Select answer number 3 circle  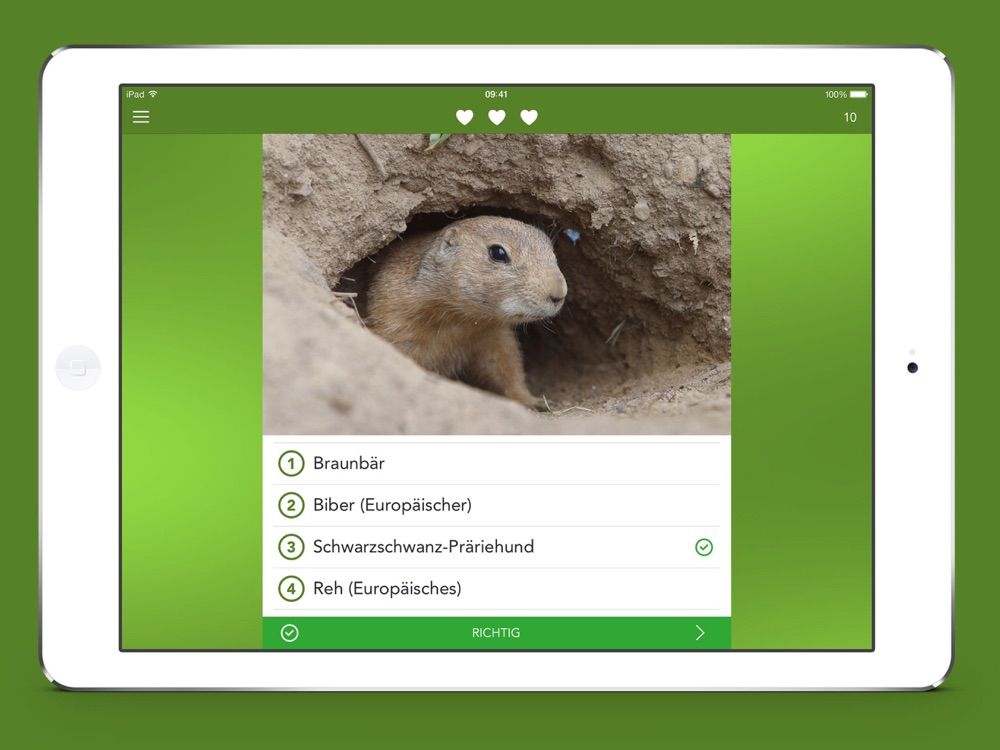click(x=291, y=547)
